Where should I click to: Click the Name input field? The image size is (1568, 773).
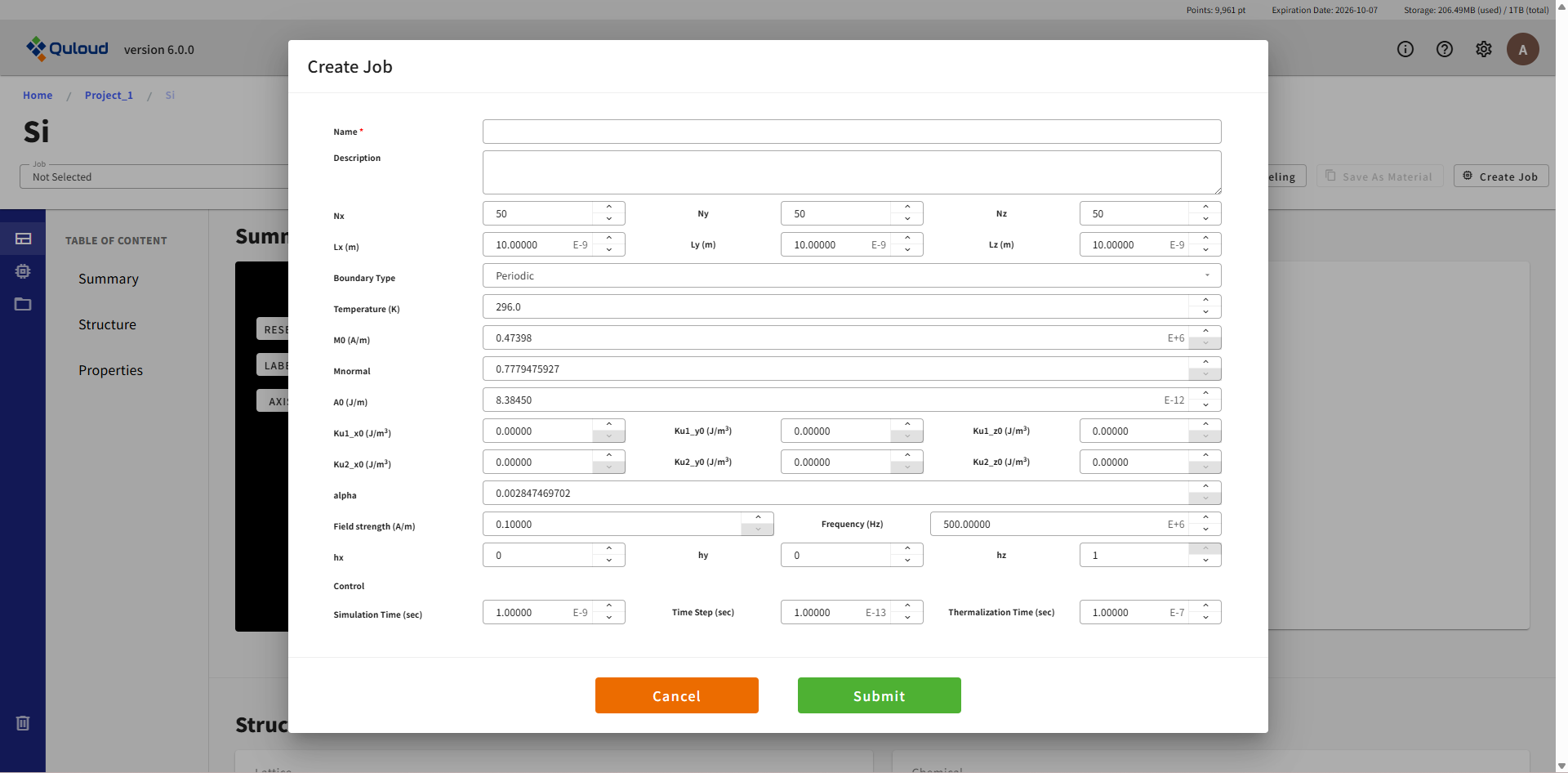tap(851, 132)
